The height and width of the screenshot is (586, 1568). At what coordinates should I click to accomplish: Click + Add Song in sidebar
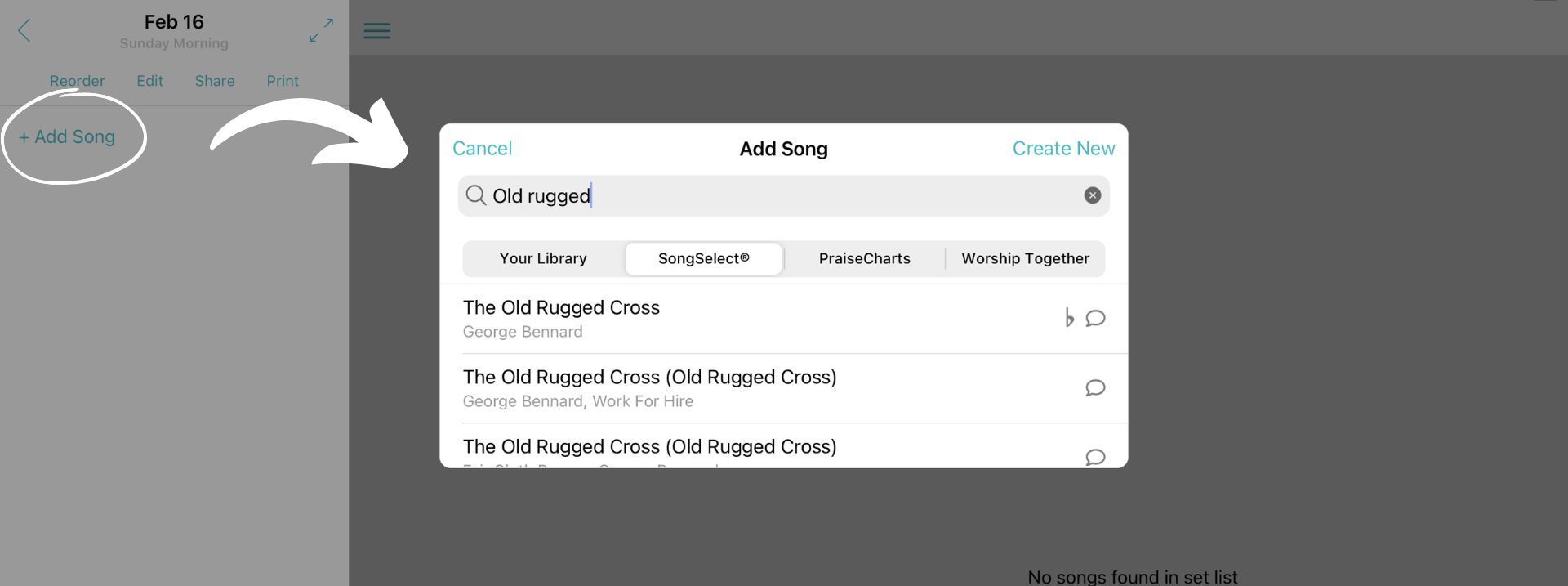pyautogui.click(x=67, y=137)
